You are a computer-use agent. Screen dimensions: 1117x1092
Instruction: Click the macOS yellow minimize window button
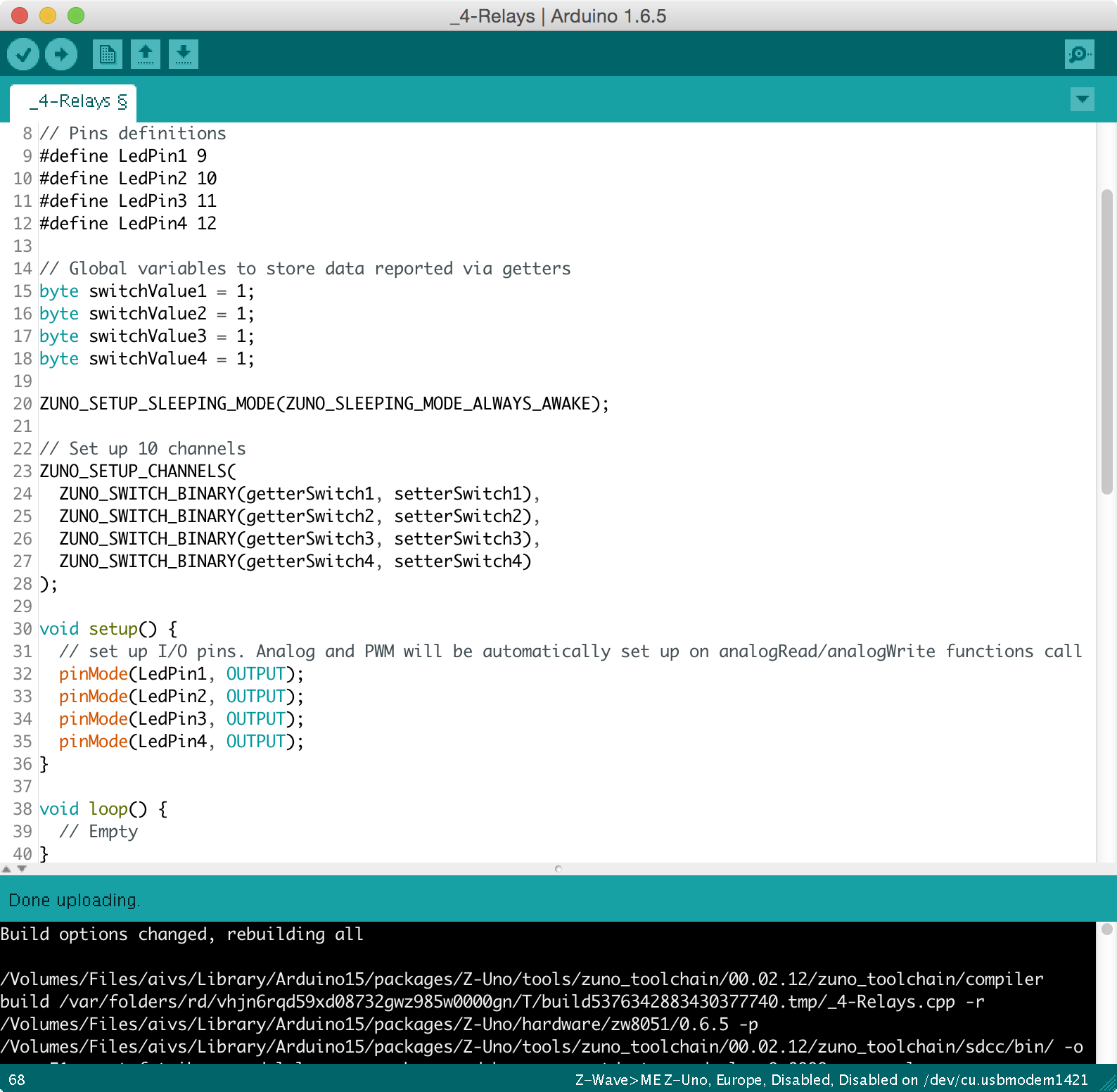(48, 15)
